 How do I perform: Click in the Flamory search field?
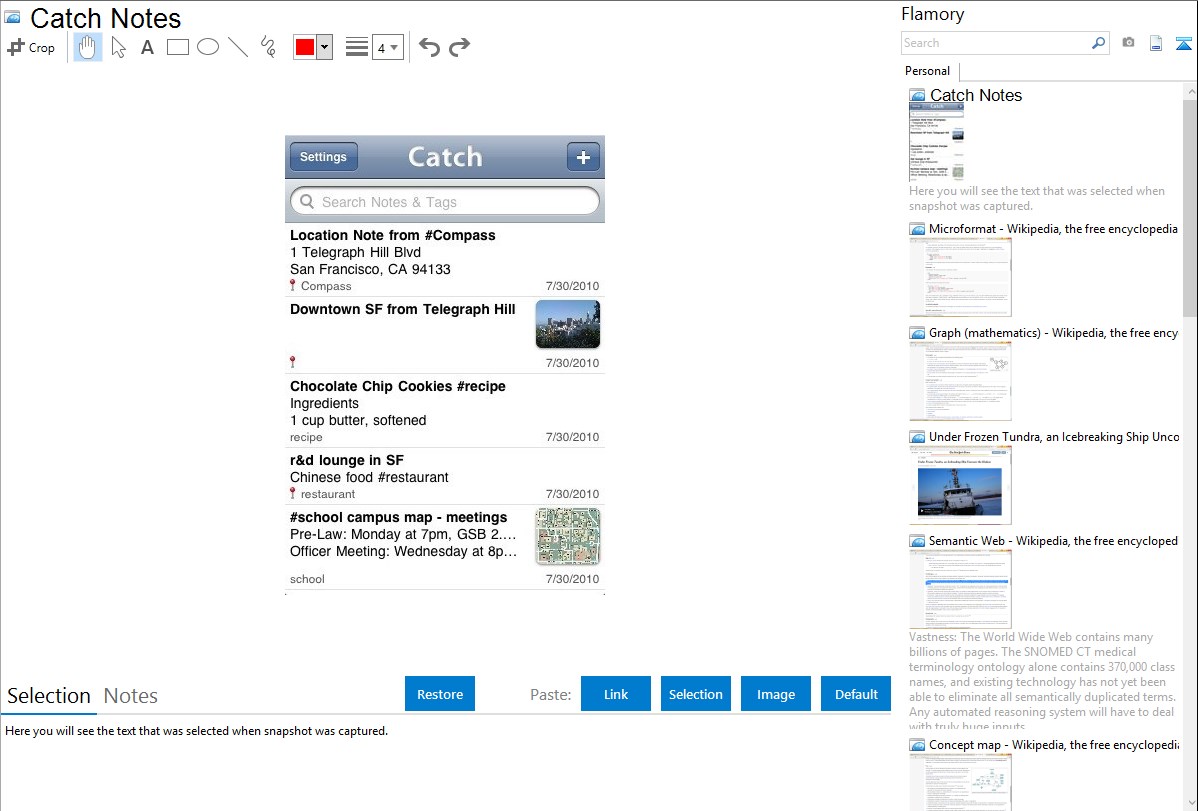[x=995, y=43]
